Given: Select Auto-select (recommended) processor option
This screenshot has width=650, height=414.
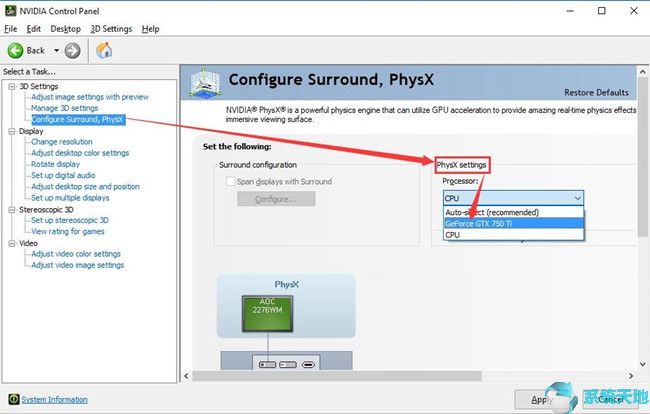Looking at the screenshot, I should click(513, 212).
